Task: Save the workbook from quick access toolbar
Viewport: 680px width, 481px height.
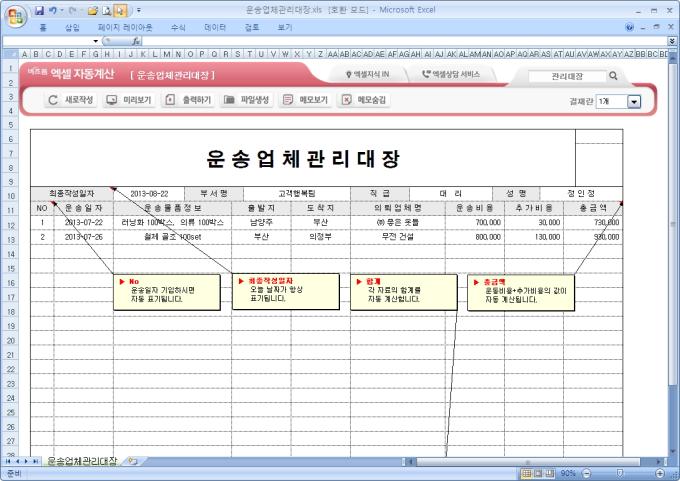Action: 39,10
